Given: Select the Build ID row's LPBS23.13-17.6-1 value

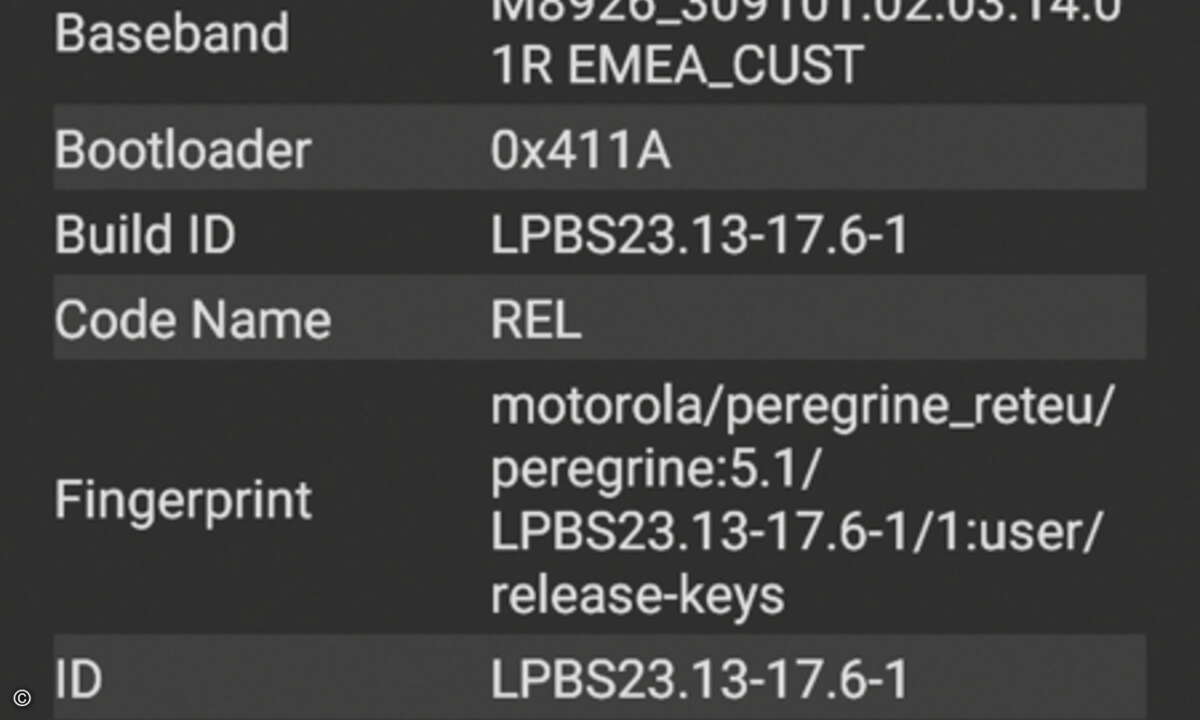Looking at the screenshot, I should pos(699,236).
